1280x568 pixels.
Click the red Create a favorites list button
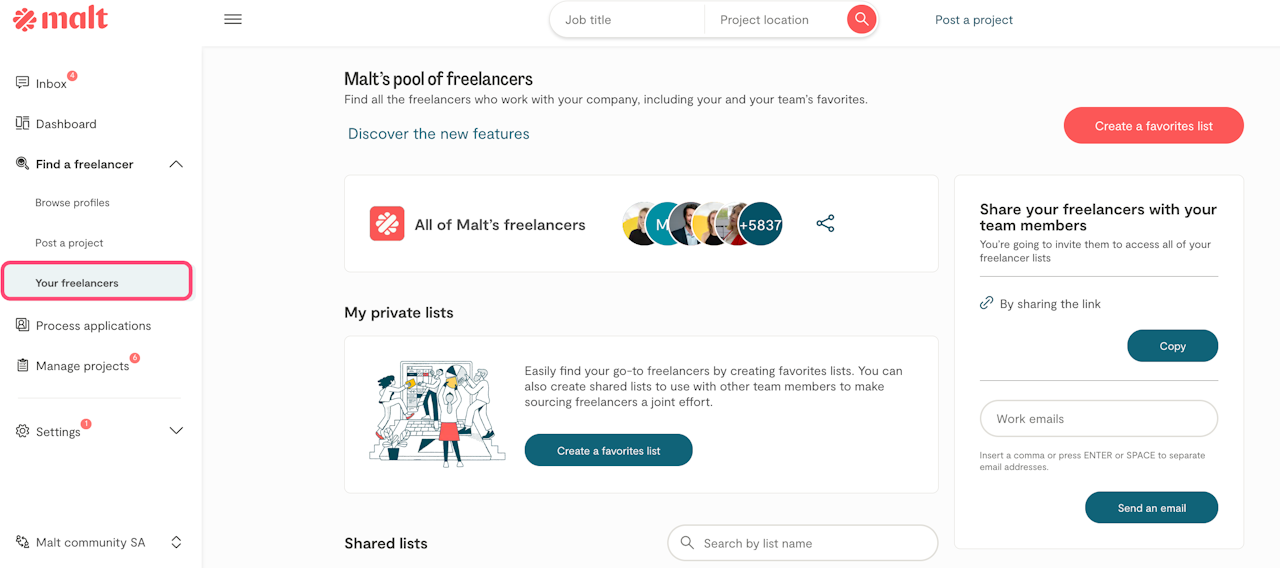pos(1153,126)
